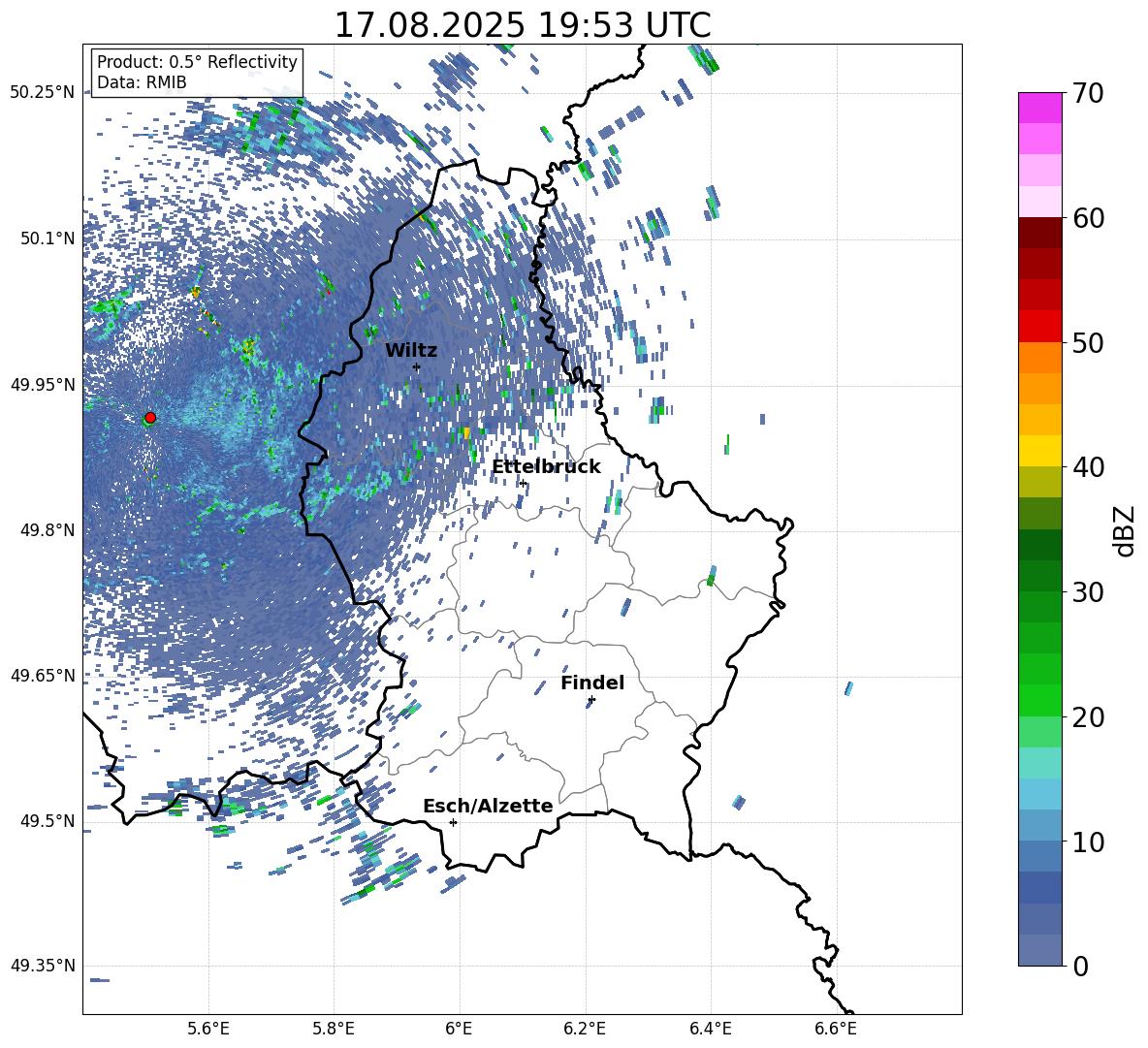Click the Data: RMIB text
Image resolution: width=1148 pixels, height=1048 pixels.
142,82
